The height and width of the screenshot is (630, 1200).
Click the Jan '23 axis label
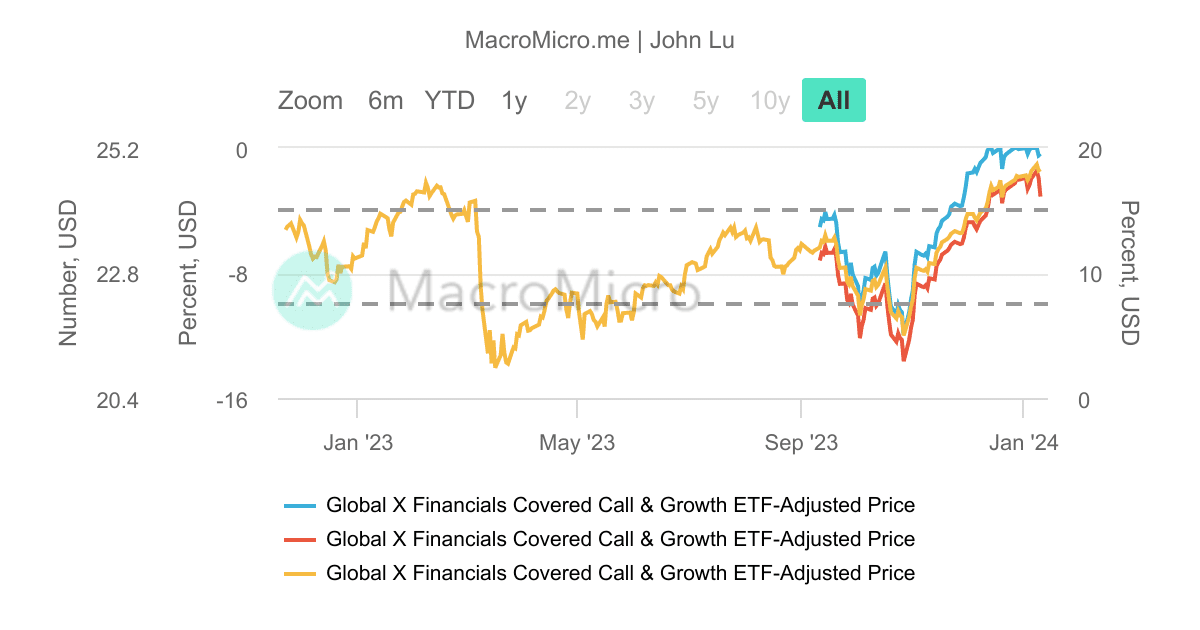pos(360,441)
